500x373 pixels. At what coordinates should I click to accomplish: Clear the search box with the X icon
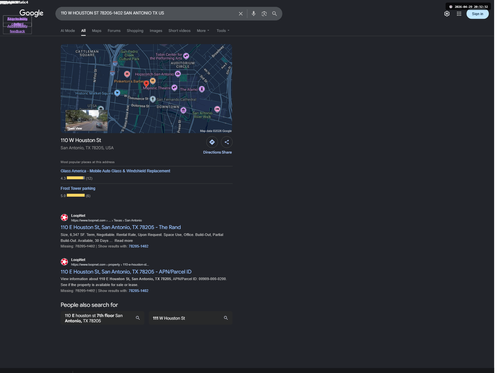tap(240, 14)
